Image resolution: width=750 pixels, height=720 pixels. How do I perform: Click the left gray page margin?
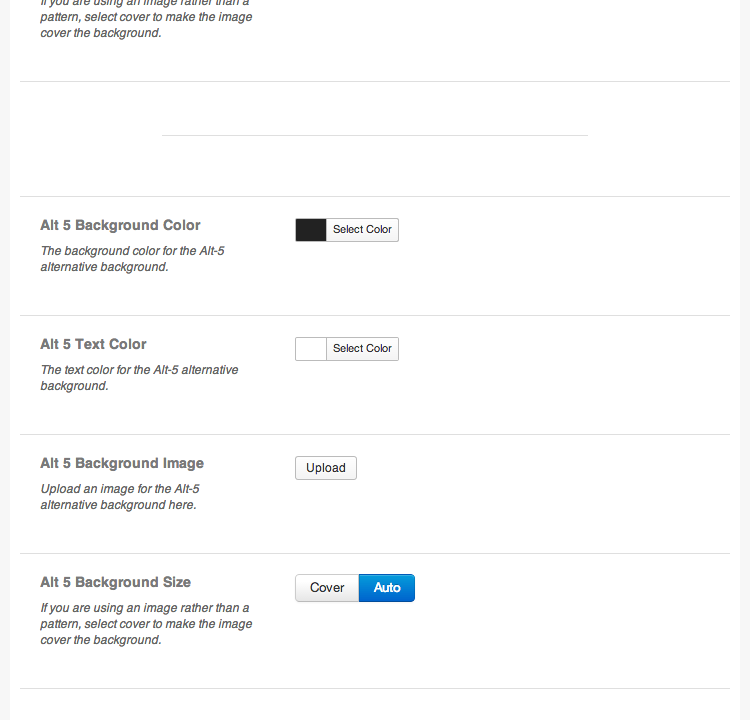pyautogui.click(x=5, y=360)
